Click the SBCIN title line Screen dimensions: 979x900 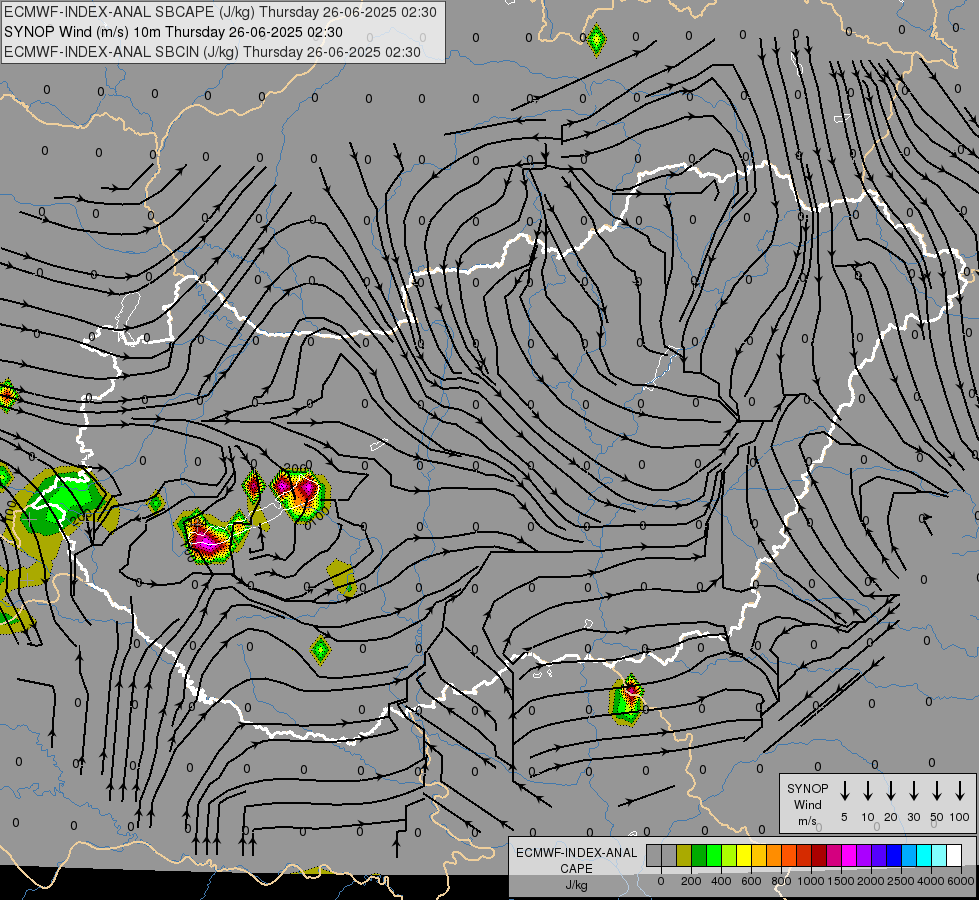pos(212,52)
